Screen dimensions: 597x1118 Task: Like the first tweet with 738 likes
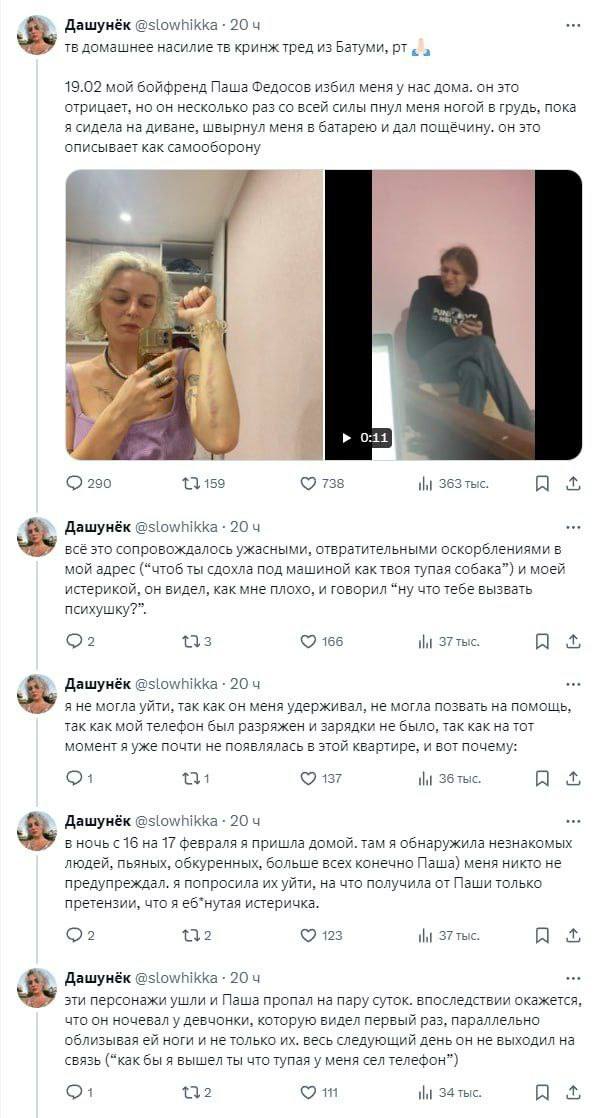point(322,483)
